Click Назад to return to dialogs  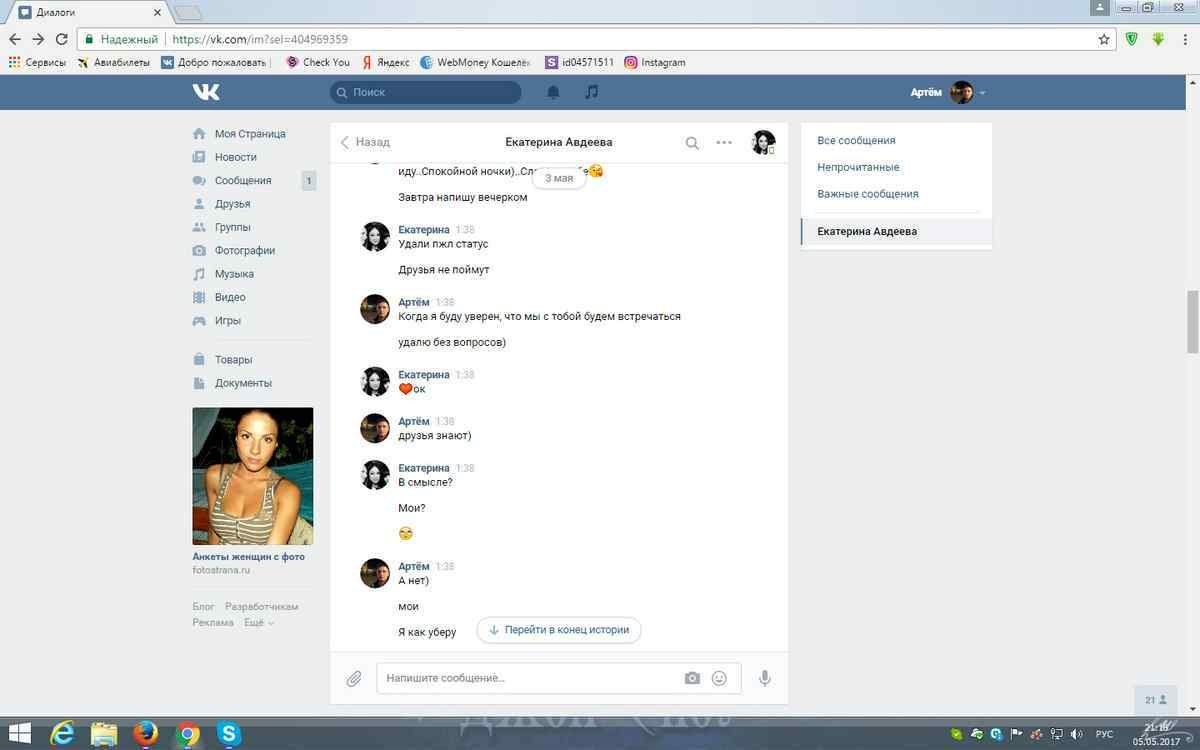(365, 142)
